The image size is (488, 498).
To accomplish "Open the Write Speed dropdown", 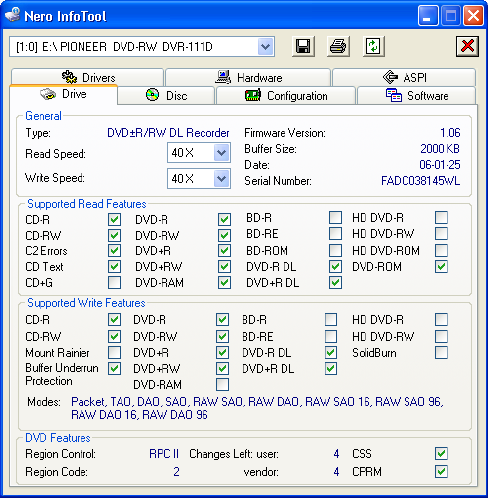I will click(221, 179).
